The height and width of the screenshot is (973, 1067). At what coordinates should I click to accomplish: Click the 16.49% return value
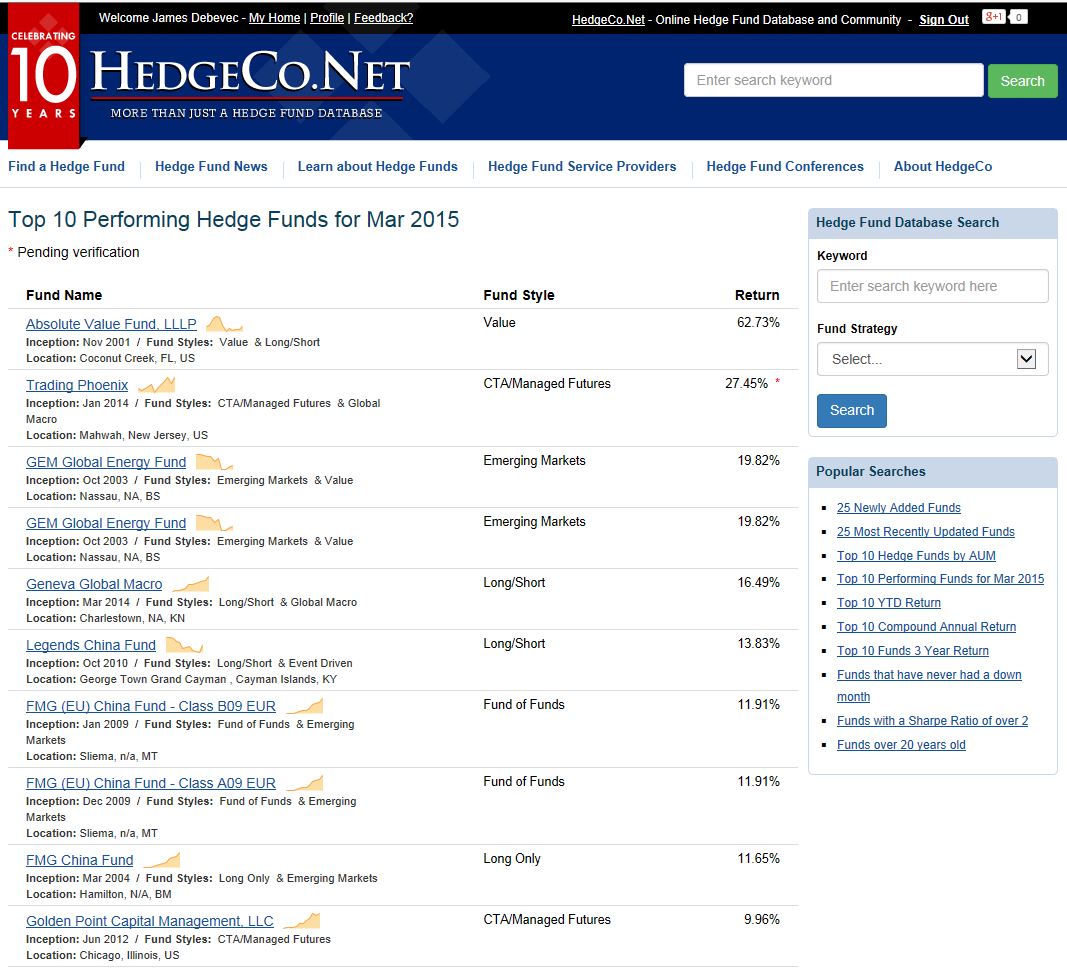pos(759,583)
